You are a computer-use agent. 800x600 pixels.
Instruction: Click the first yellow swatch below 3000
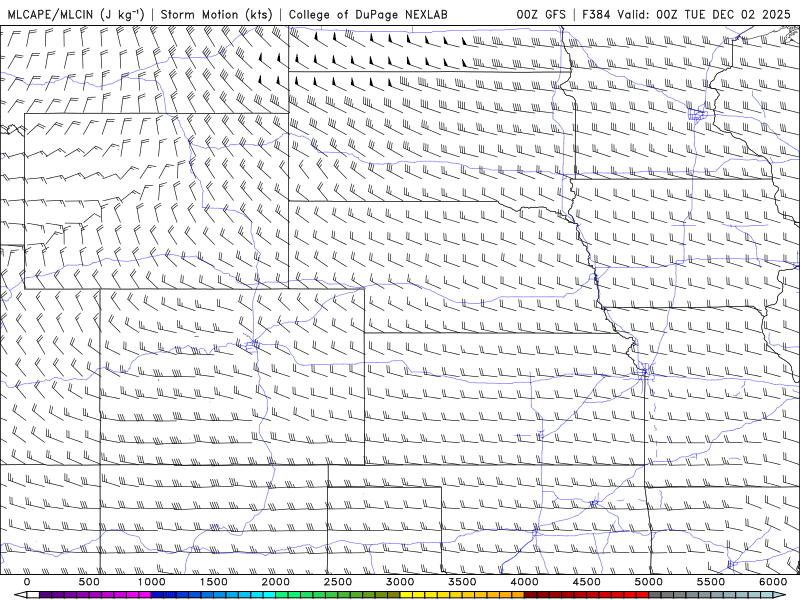point(407,595)
